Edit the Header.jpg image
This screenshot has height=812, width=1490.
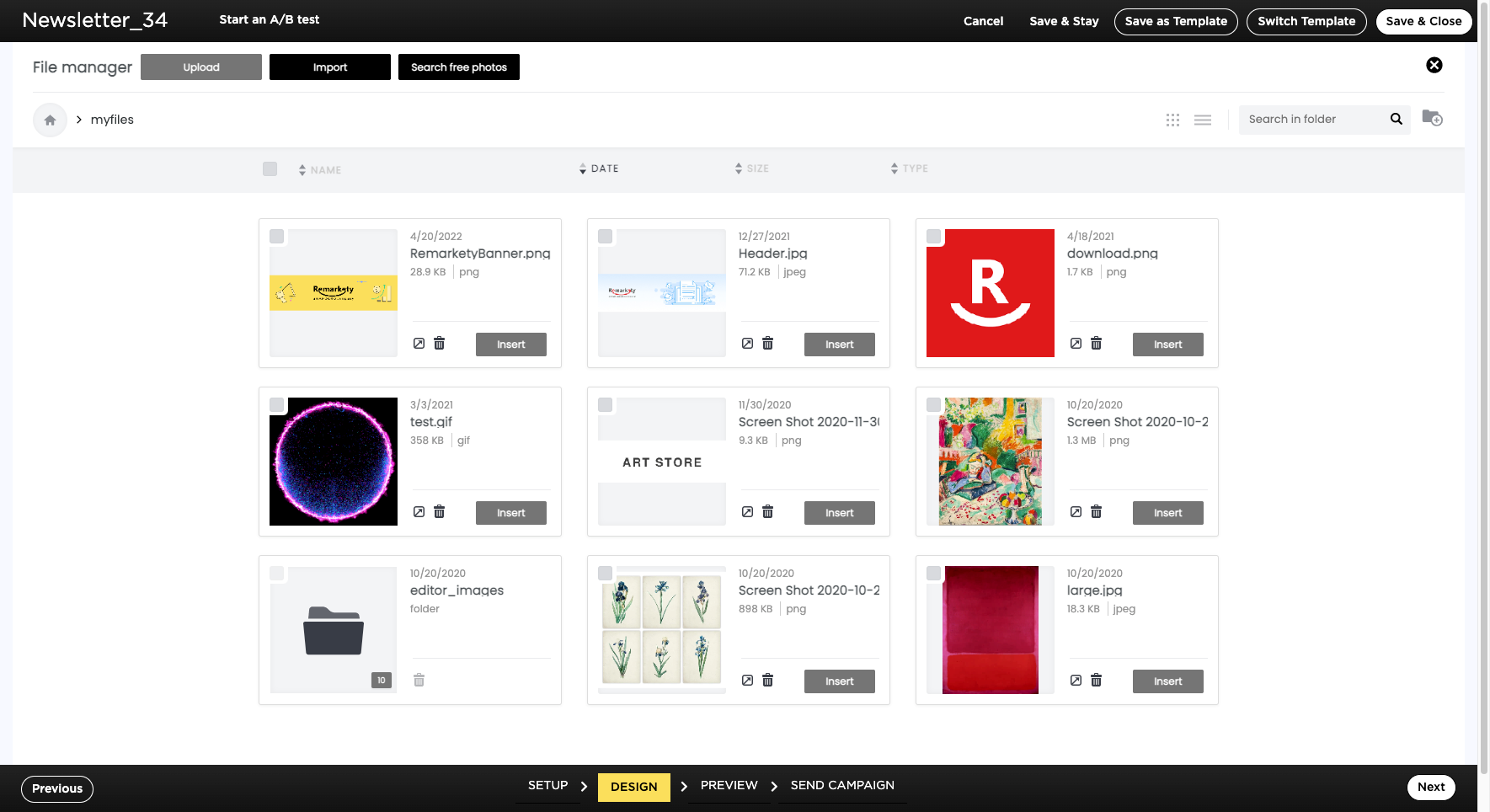pyautogui.click(x=747, y=344)
